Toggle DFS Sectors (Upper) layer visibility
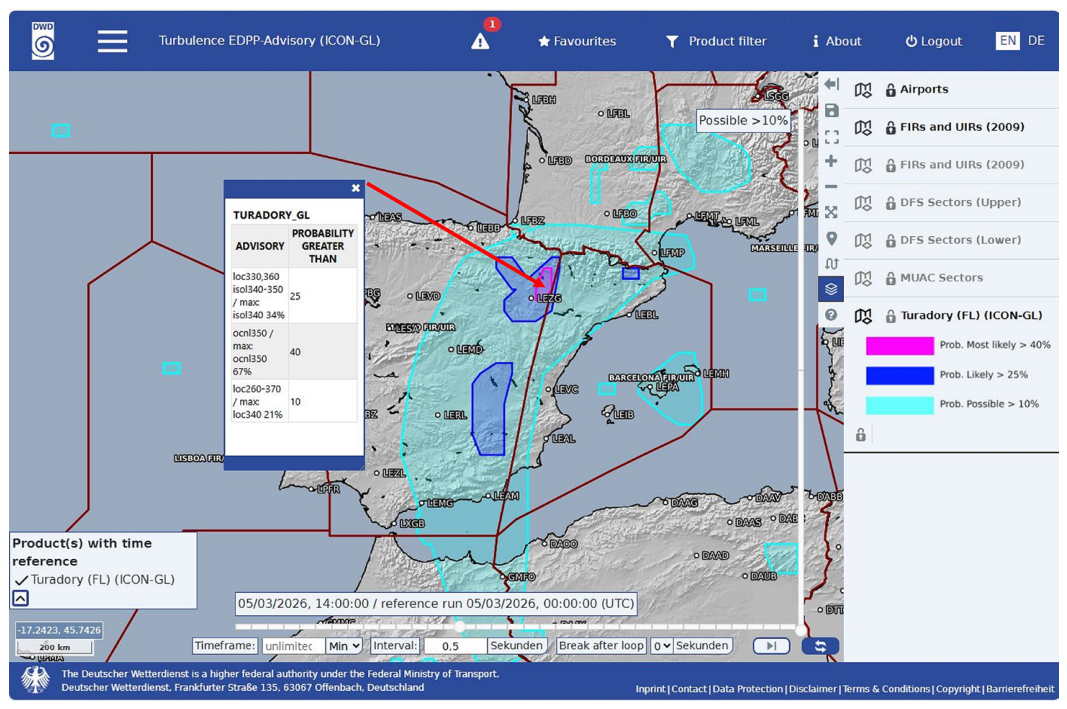Image resolution: width=1067 pixels, height=709 pixels. pos(863,203)
